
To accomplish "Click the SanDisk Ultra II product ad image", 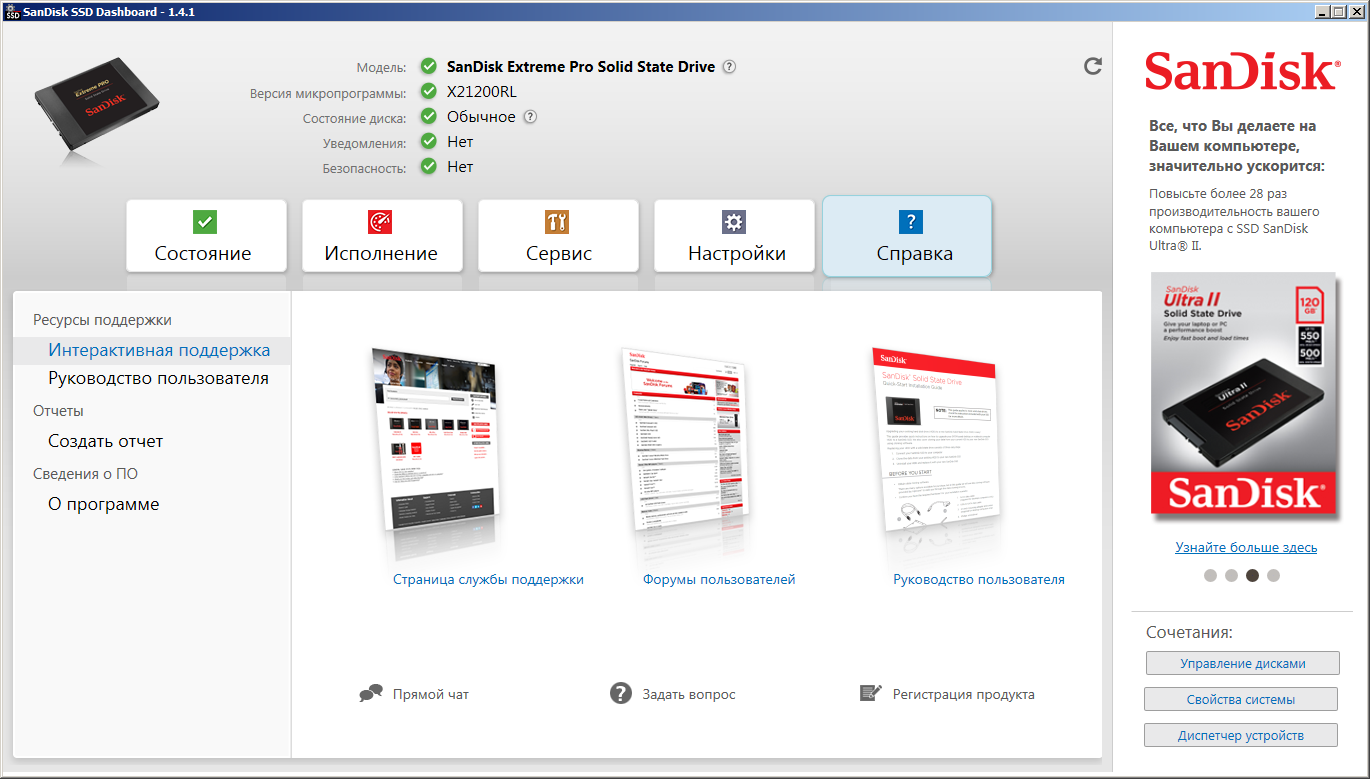I will coord(1243,393).
